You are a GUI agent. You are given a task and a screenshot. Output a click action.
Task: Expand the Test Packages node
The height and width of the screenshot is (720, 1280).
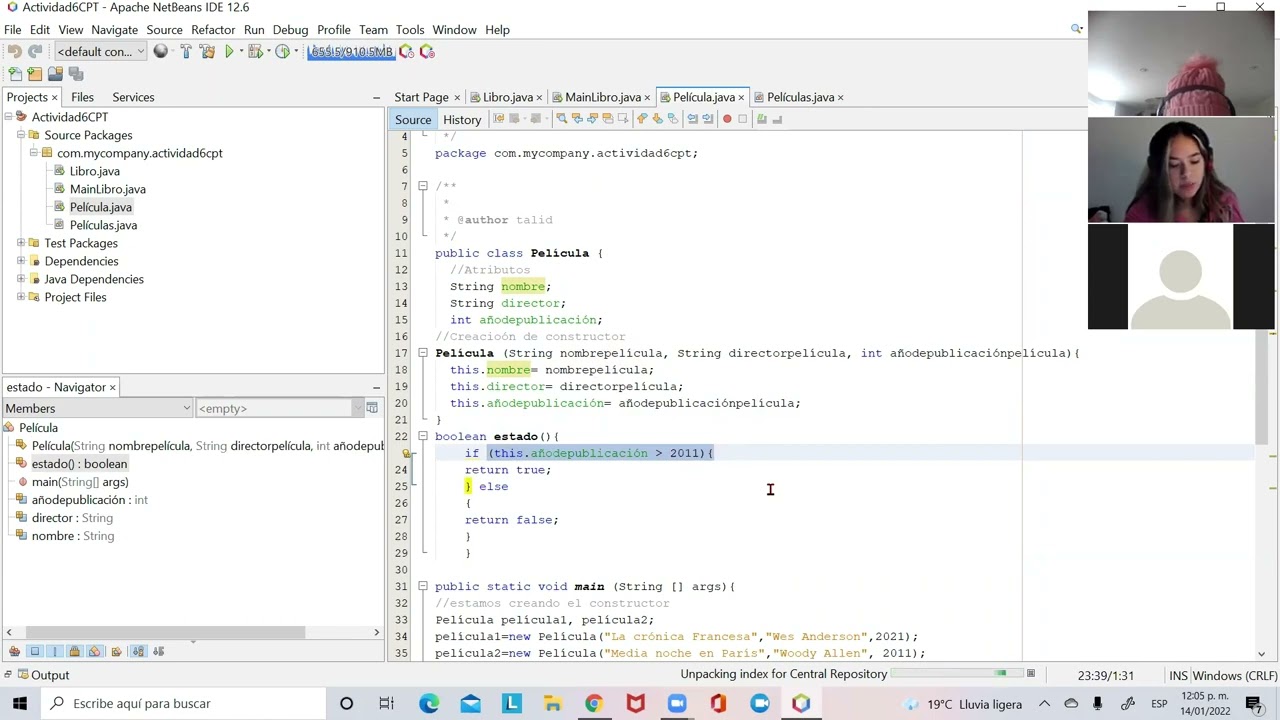[21, 243]
